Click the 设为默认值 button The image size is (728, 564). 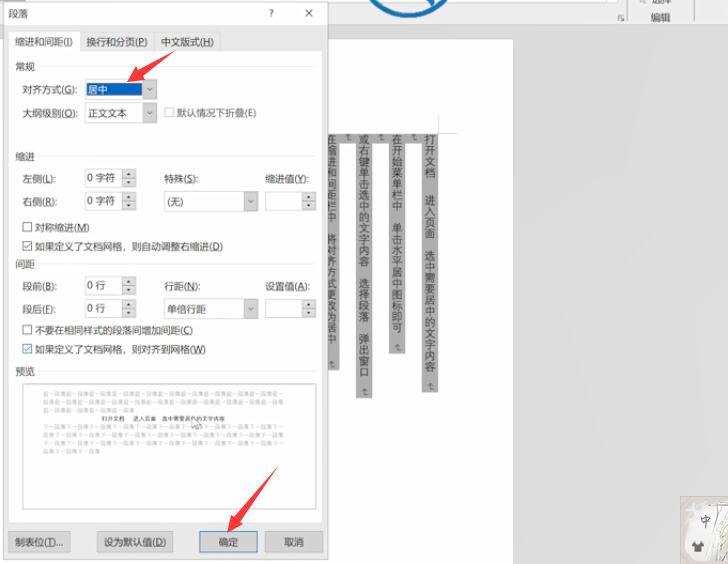[135, 542]
